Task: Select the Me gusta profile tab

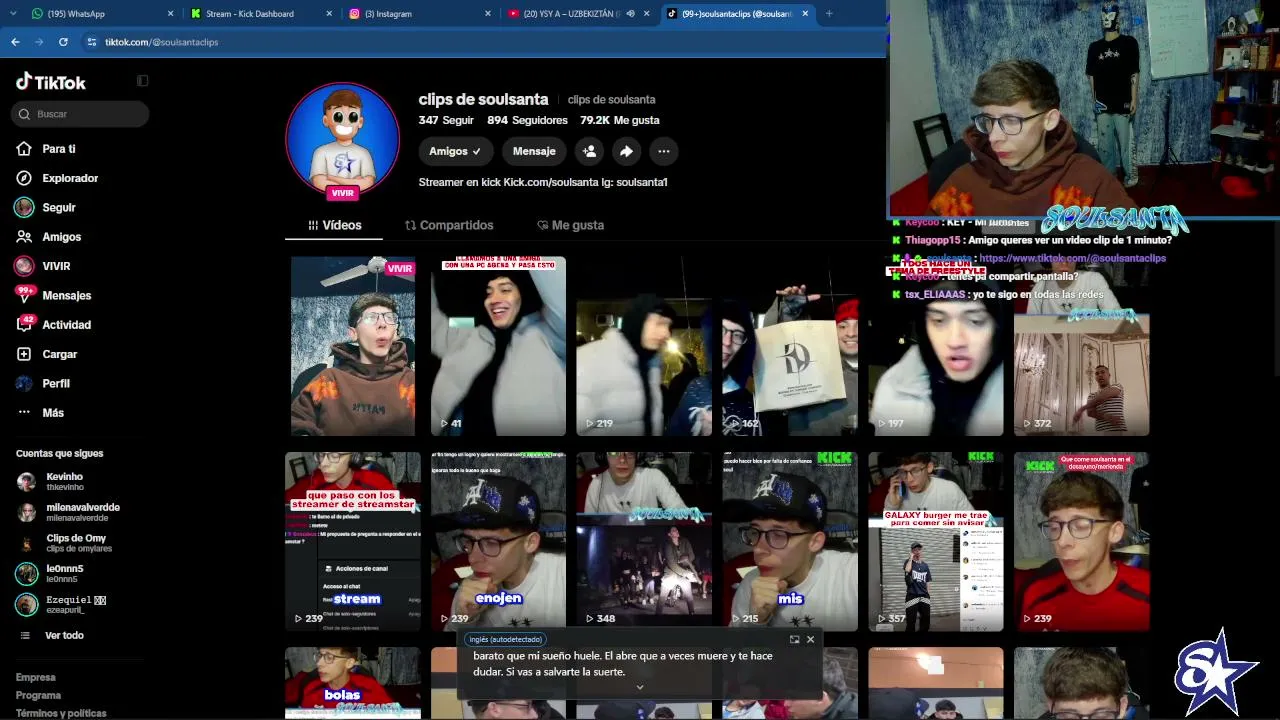Action: (570, 225)
